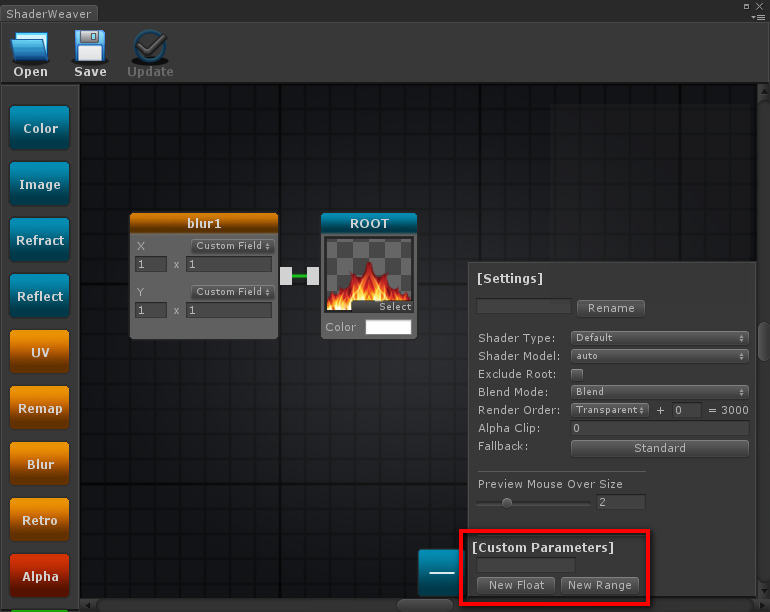Viewport: 770px width, 612px height.
Task: Select the blur1 node title bar
Action: tap(204, 223)
